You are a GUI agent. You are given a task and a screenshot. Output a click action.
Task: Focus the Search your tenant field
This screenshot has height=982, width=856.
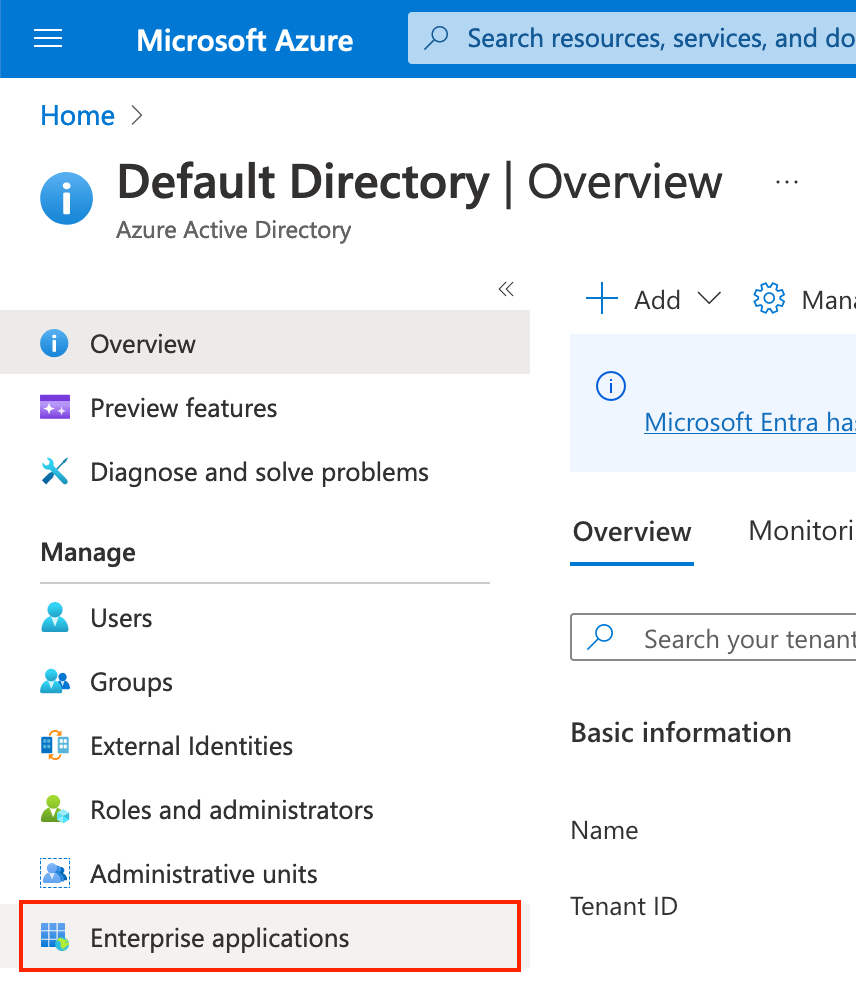tap(713, 638)
